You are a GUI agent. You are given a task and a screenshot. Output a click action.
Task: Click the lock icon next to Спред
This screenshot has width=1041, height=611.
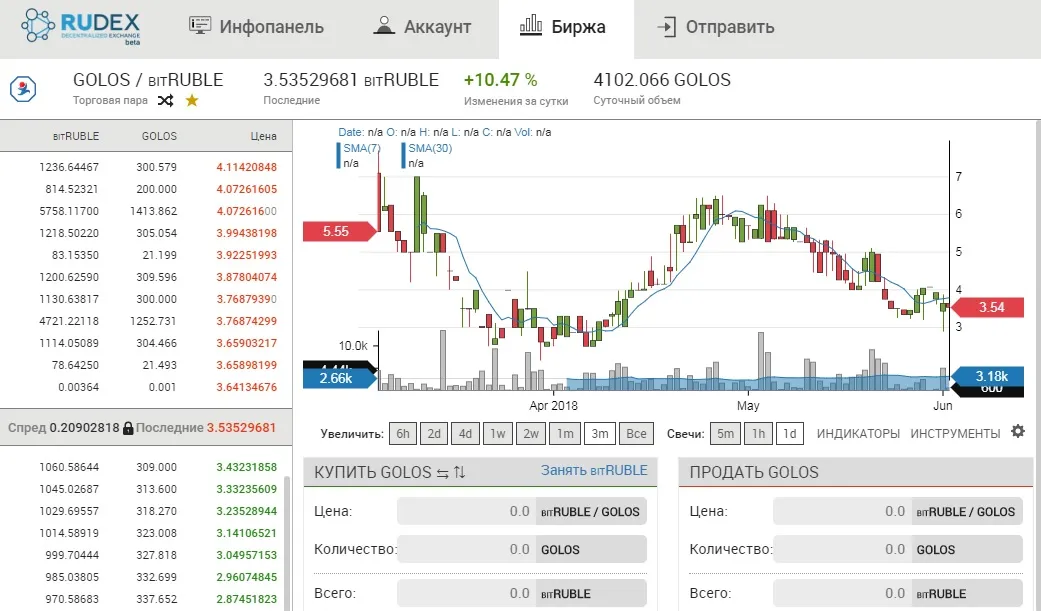128,428
